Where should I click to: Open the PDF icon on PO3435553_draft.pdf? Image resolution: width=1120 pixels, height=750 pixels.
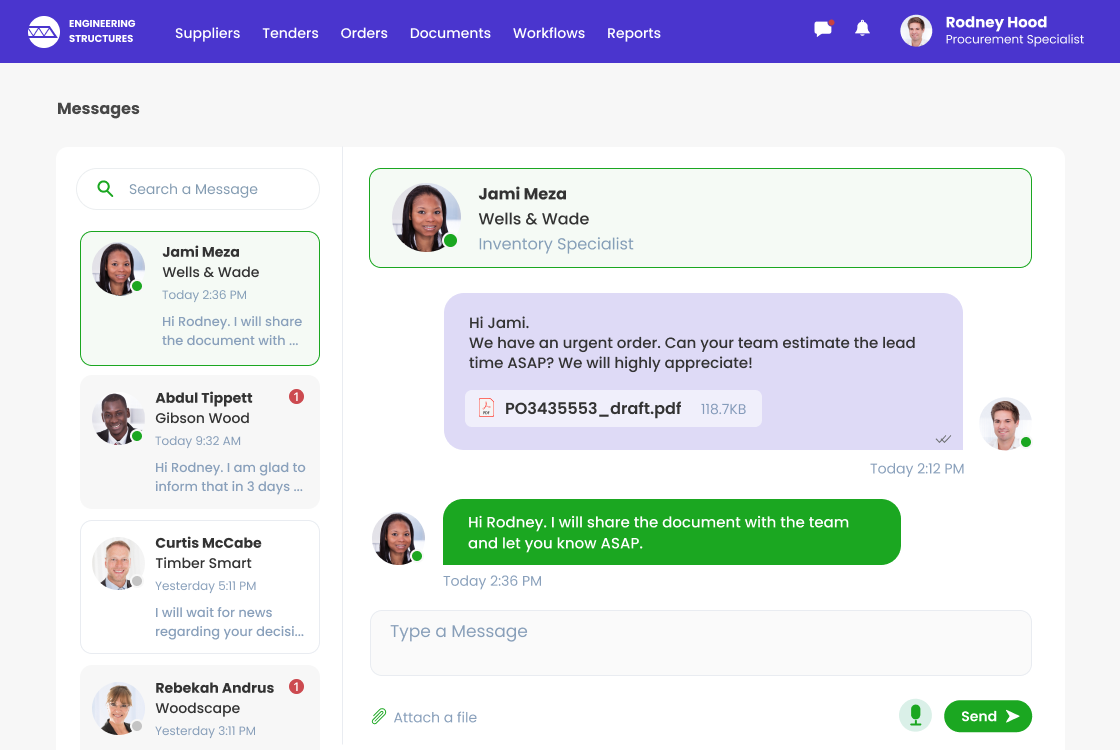coord(485,408)
